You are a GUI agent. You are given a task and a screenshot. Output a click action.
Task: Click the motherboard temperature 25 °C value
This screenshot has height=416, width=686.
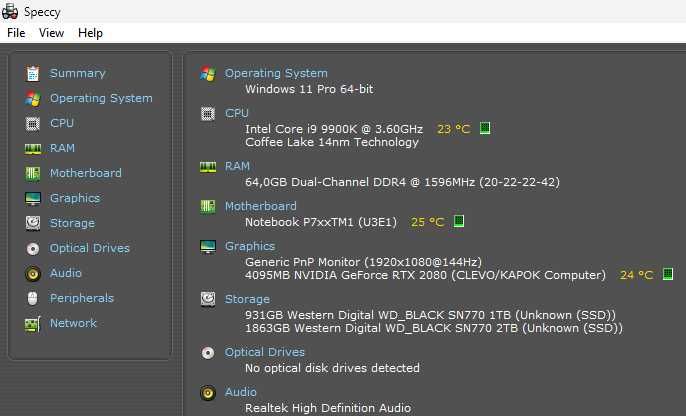(427, 222)
